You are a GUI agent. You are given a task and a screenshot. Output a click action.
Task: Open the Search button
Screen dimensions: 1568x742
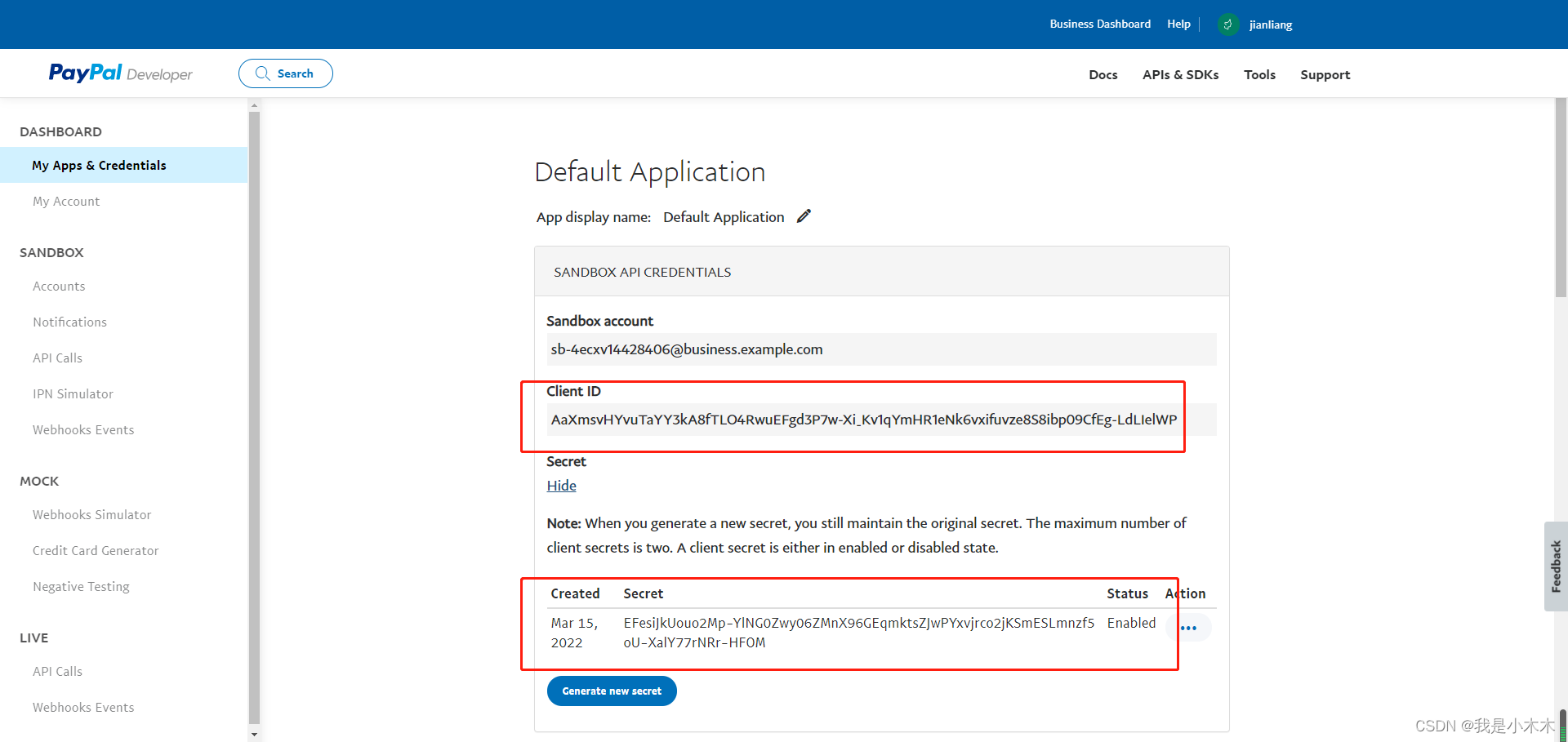[286, 73]
